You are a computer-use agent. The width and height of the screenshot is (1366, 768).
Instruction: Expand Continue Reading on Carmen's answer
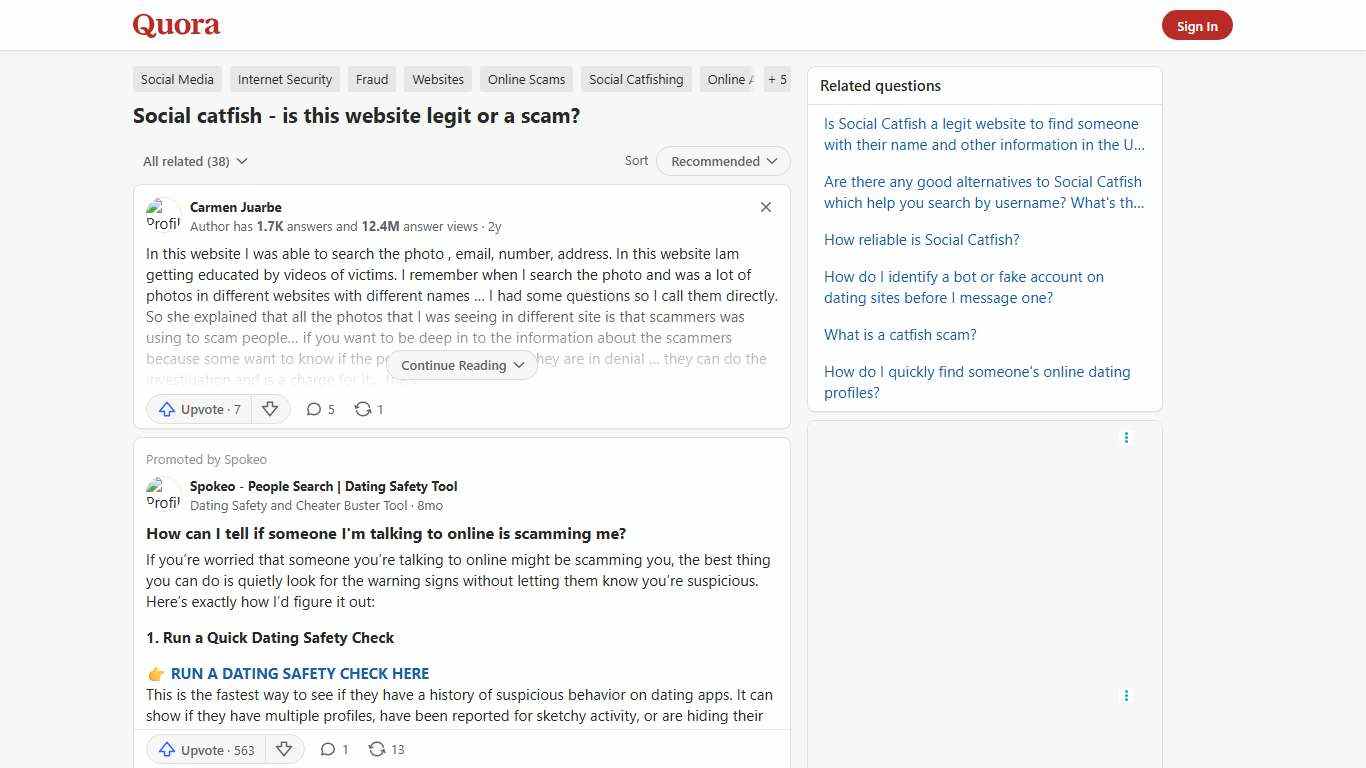tap(461, 365)
